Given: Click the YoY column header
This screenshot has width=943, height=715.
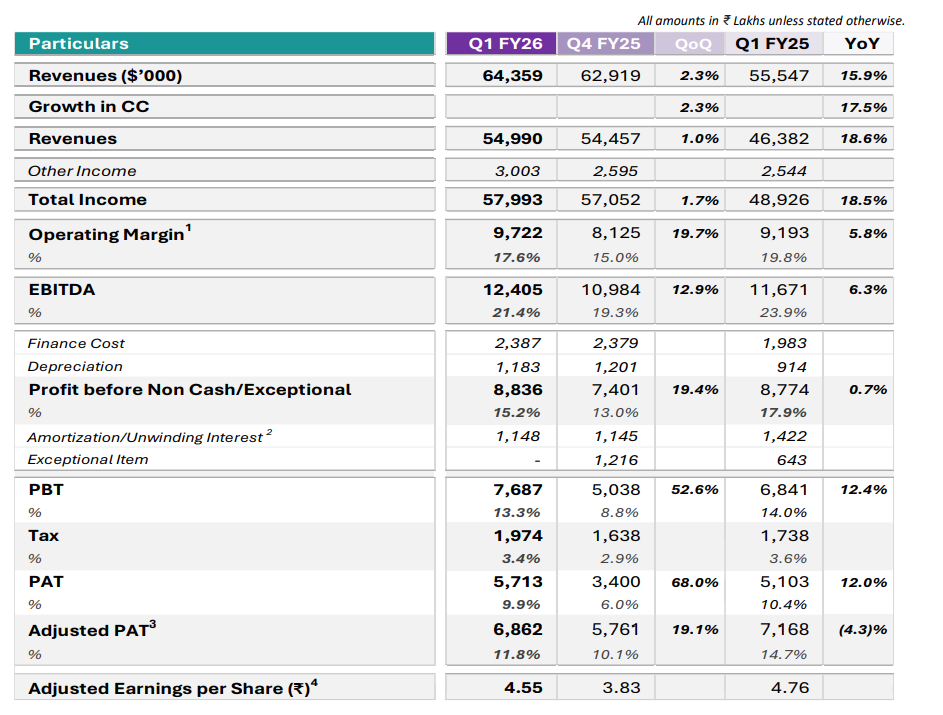Looking at the screenshot, I should point(858,43).
